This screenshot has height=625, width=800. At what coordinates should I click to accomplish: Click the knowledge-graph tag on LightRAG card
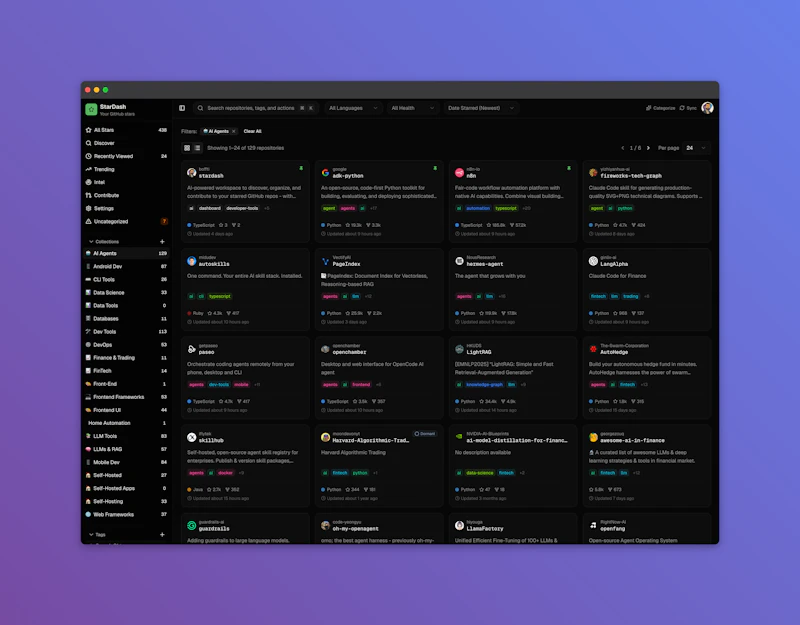click(485, 385)
